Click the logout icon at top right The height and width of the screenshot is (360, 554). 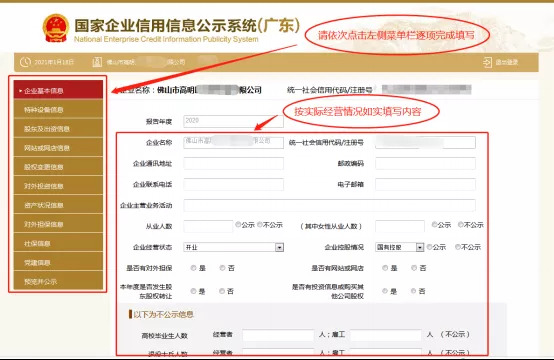tap(487, 63)
